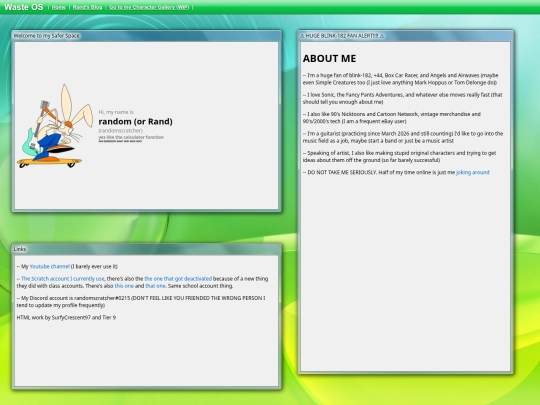Go to my Character Gallery (WIP) link
The height and width of the screenshot is (405, 540).
point(149,7)
